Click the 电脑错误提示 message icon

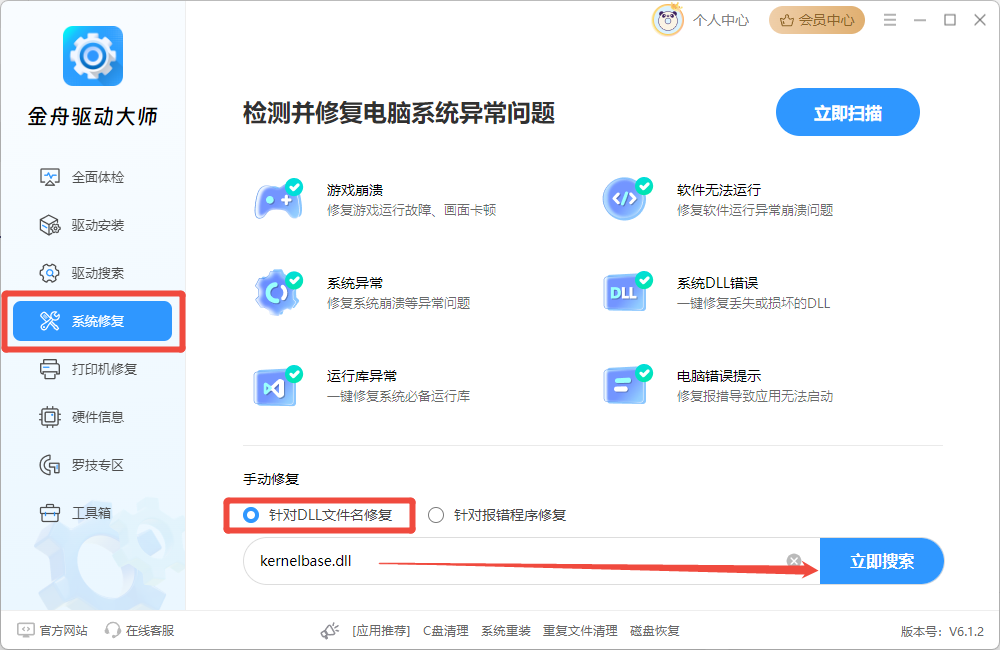coord(627,385)
